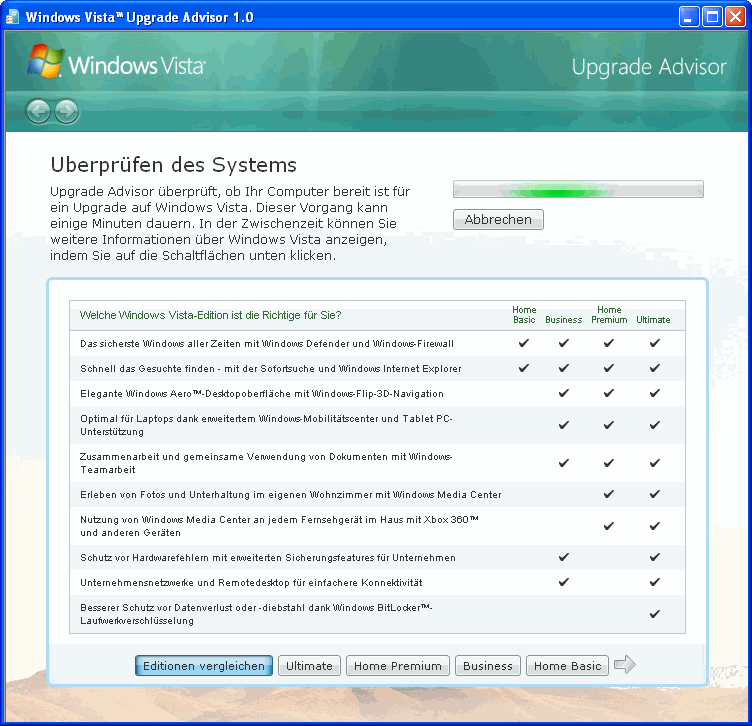Screen dimensions: 752x726
Task: Click the gray next arrow after Home Basic
Action: tap(625, 665)
